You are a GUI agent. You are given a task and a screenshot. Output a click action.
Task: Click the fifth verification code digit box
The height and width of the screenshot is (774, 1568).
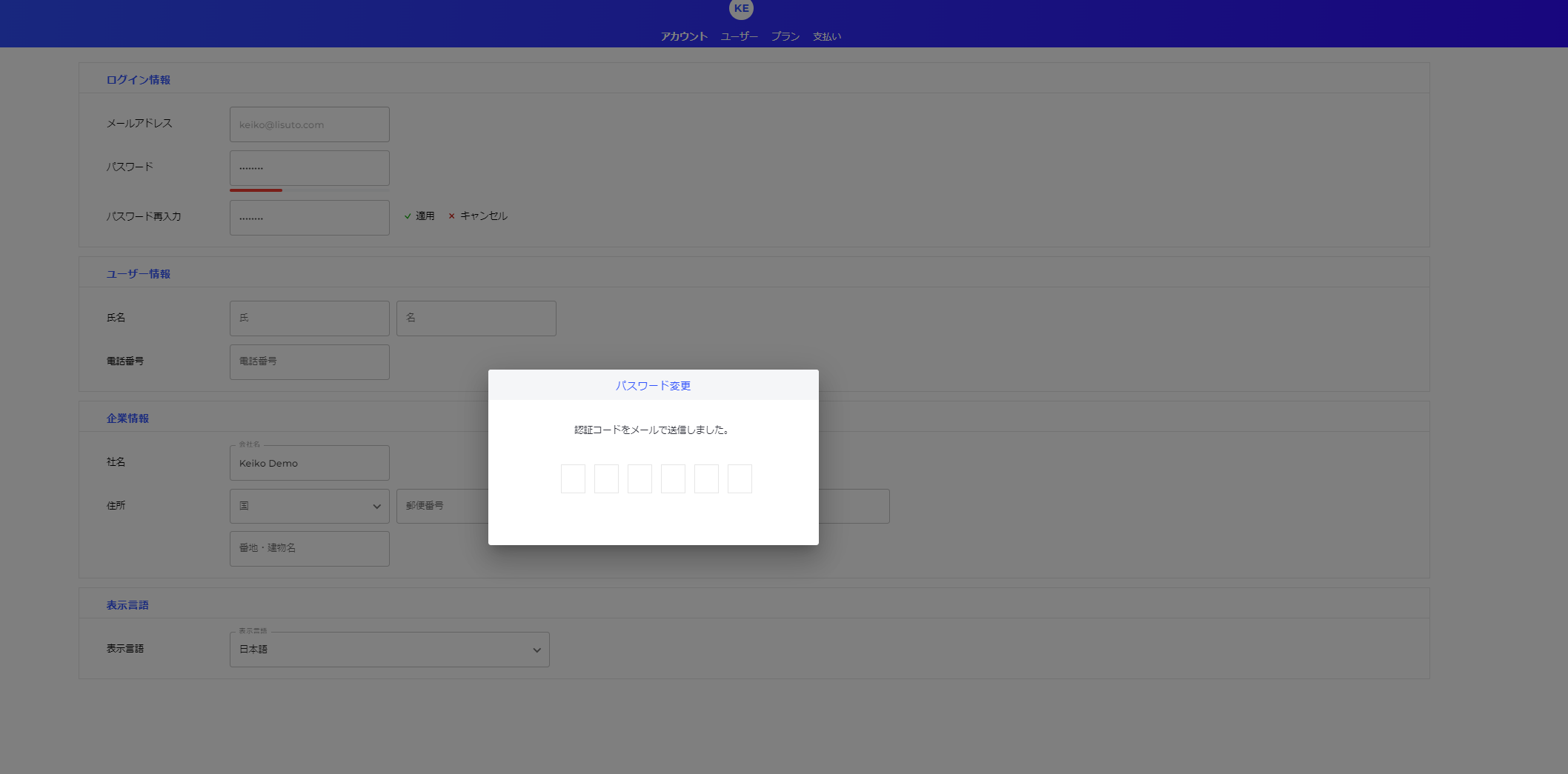[706, 479]
